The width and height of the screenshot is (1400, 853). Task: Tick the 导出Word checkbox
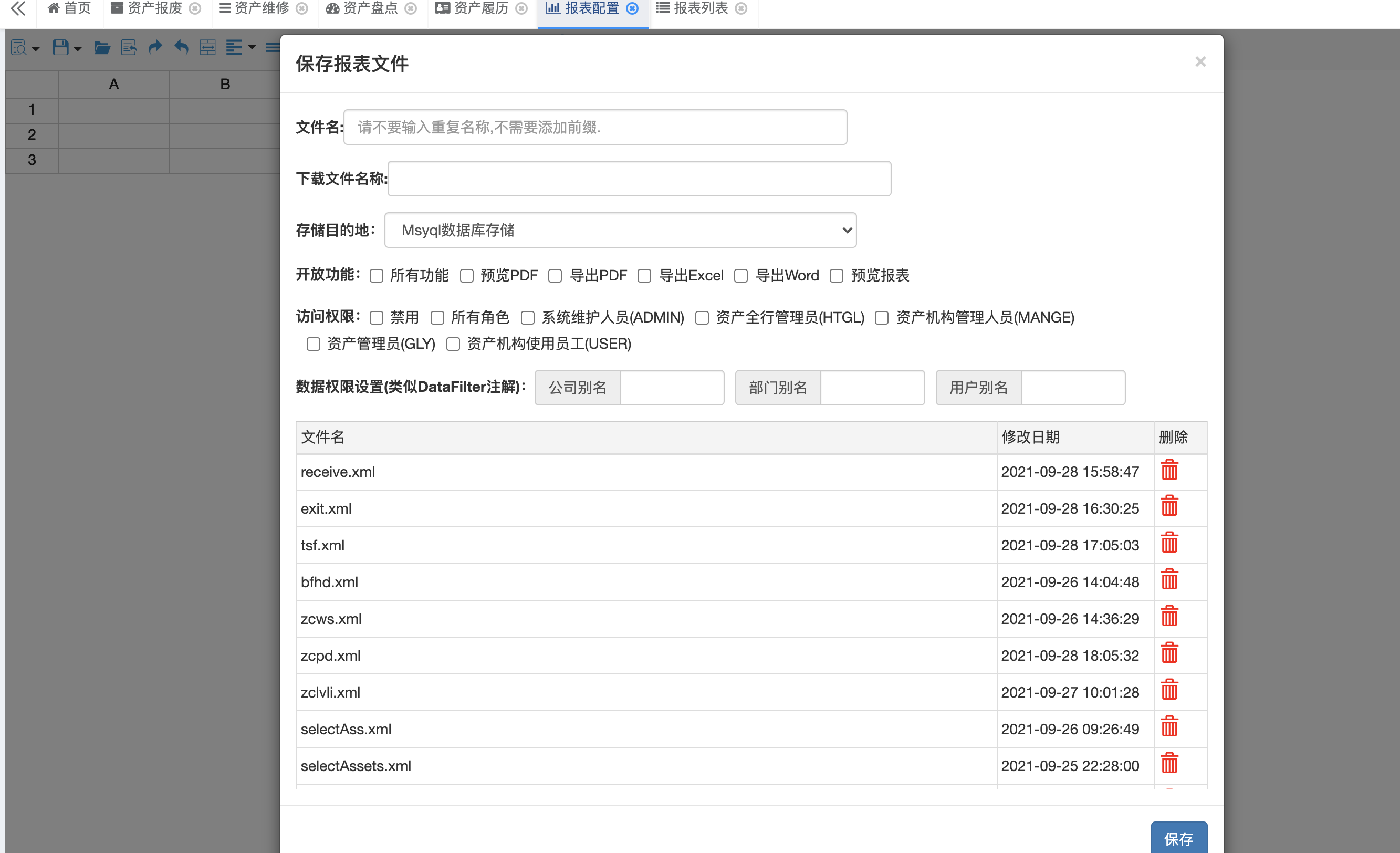tap(741, 276)
